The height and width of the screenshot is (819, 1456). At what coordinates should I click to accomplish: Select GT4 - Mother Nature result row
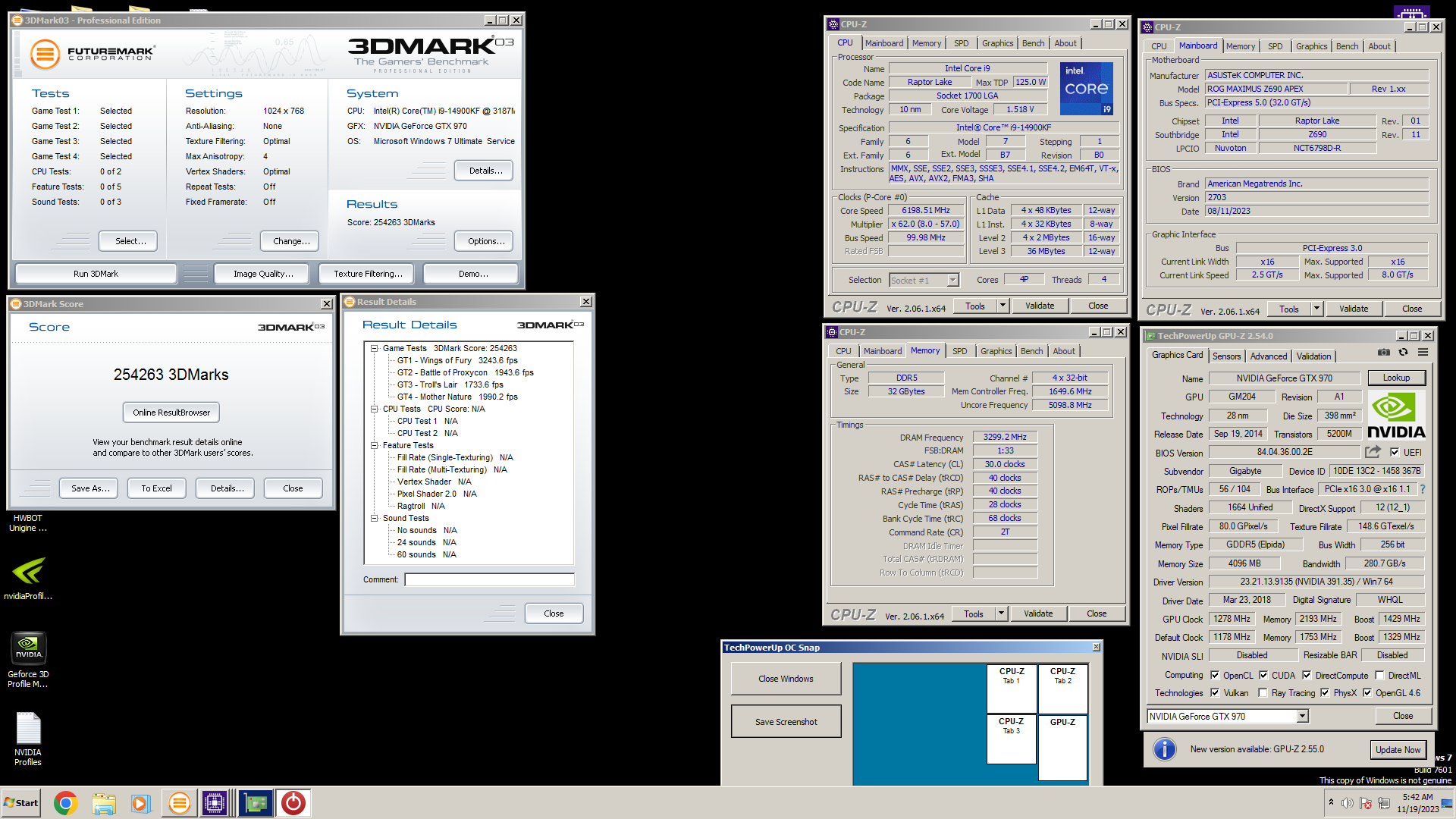457,397
